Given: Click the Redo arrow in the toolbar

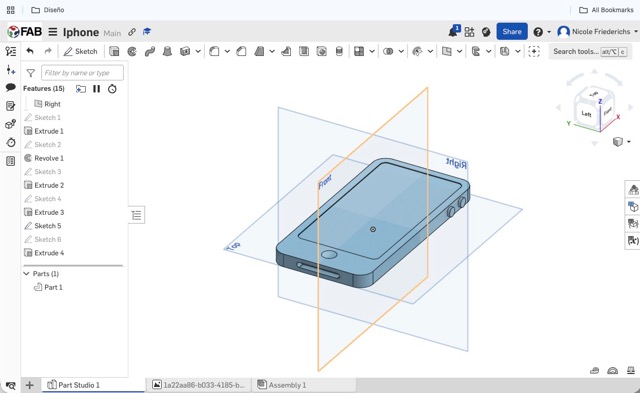Looking at the screenshot, I should point(48,51).
